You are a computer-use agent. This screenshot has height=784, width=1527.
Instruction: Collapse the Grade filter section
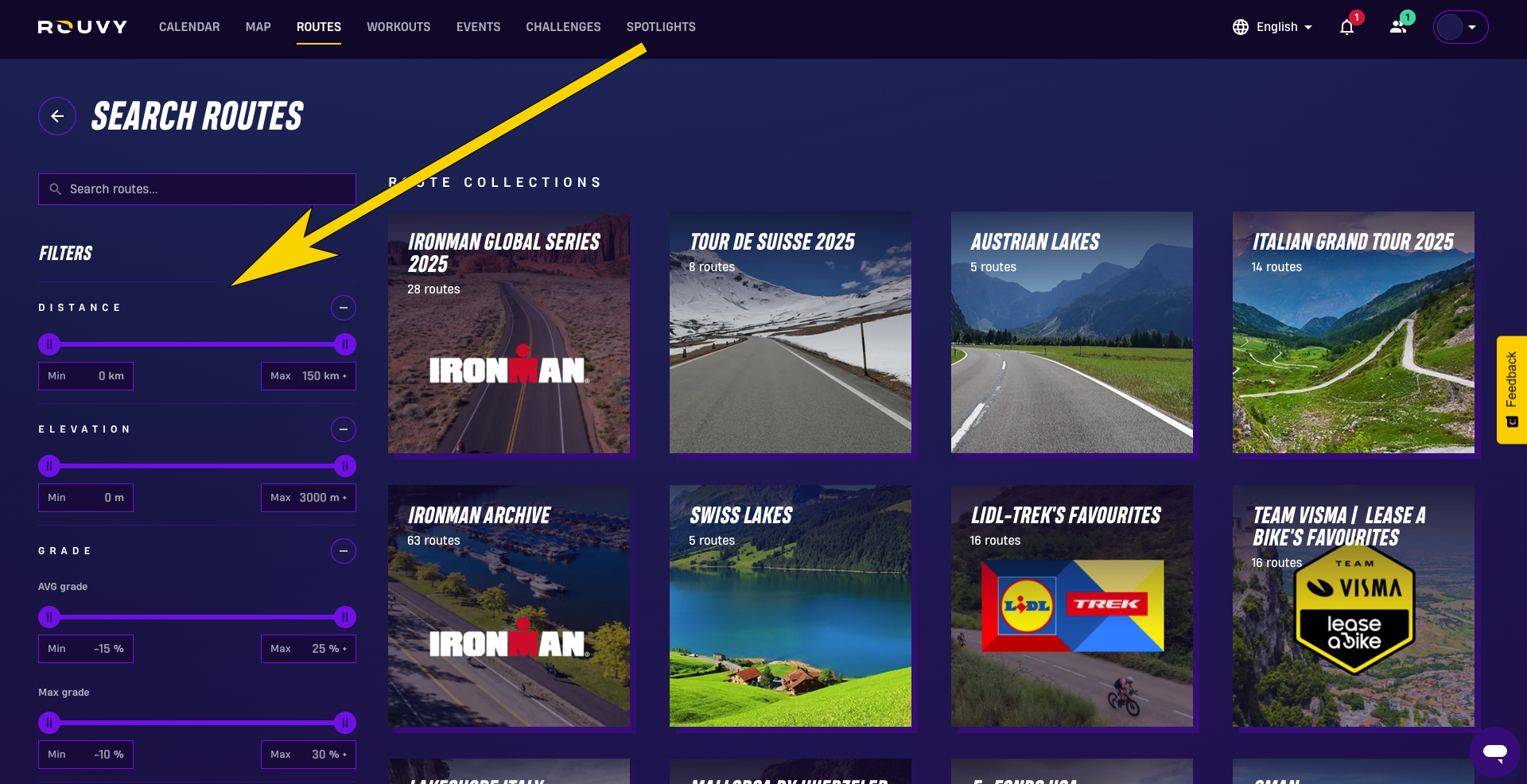click(x=343, y=551)
